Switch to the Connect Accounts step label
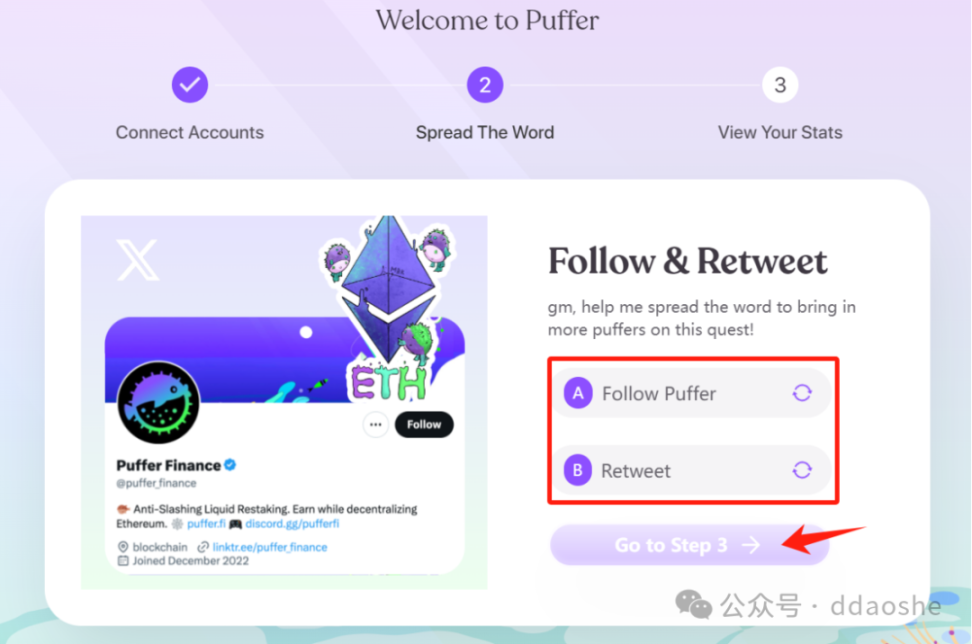 190,133
